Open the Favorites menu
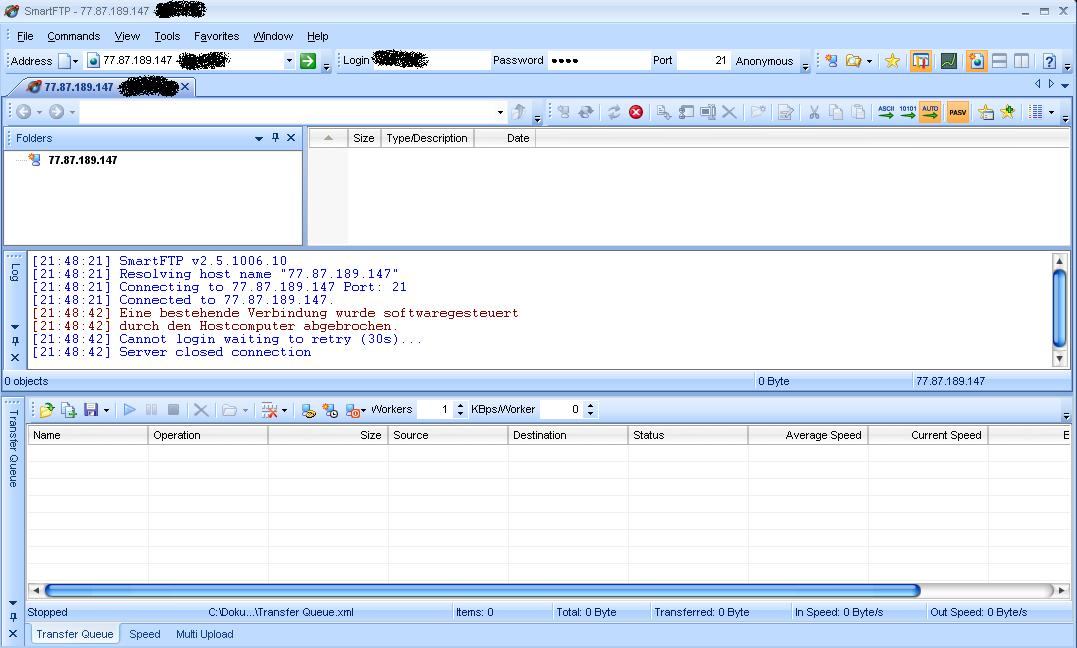This screenshot has height=648, width=1077. click(216, 36)
